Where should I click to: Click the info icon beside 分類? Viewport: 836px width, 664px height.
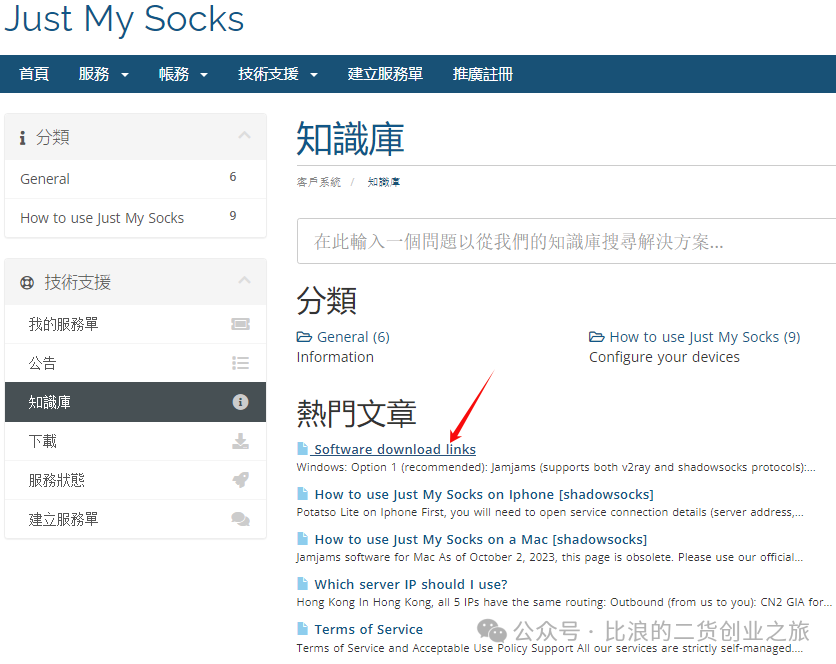coord(22,138)
